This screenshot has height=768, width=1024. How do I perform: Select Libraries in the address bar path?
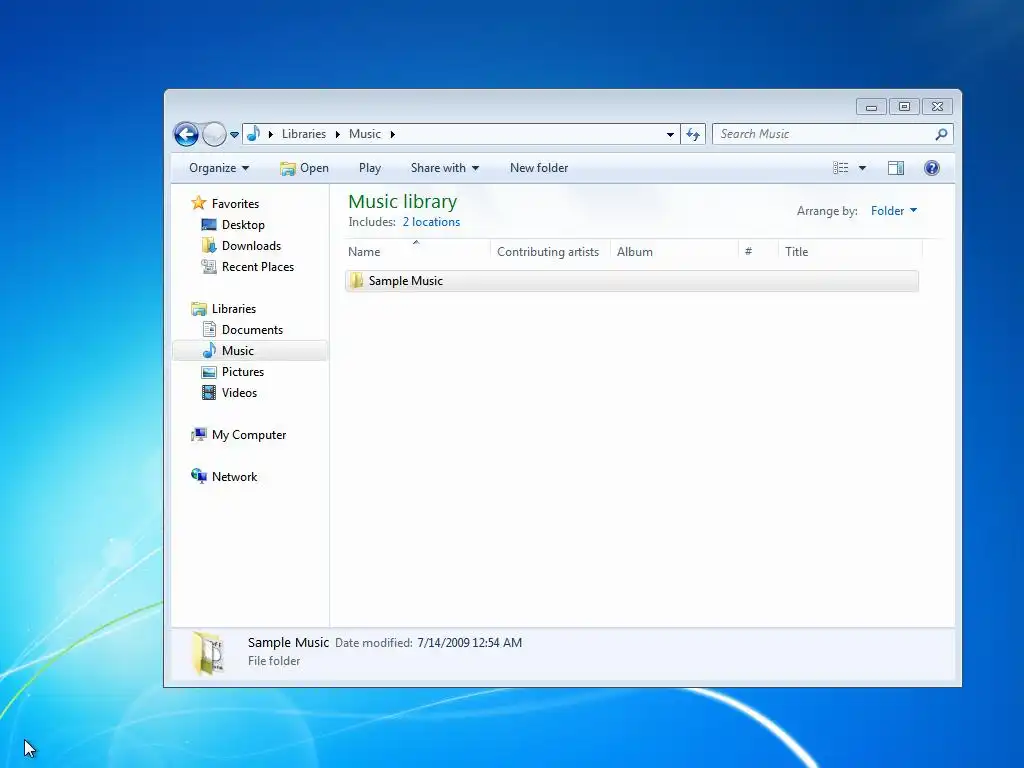coord(304,134)
